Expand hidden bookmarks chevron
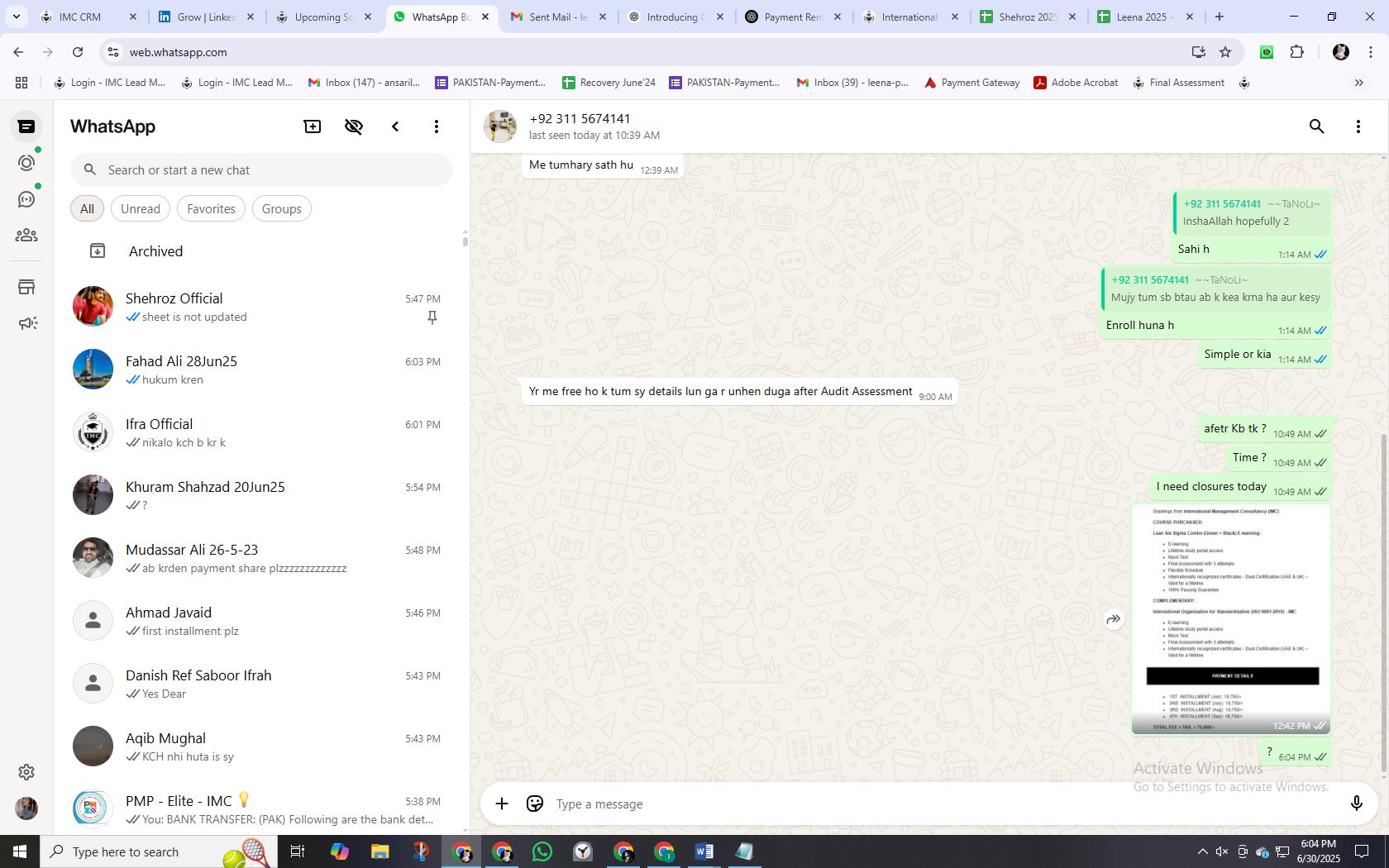 [1358, 83]
